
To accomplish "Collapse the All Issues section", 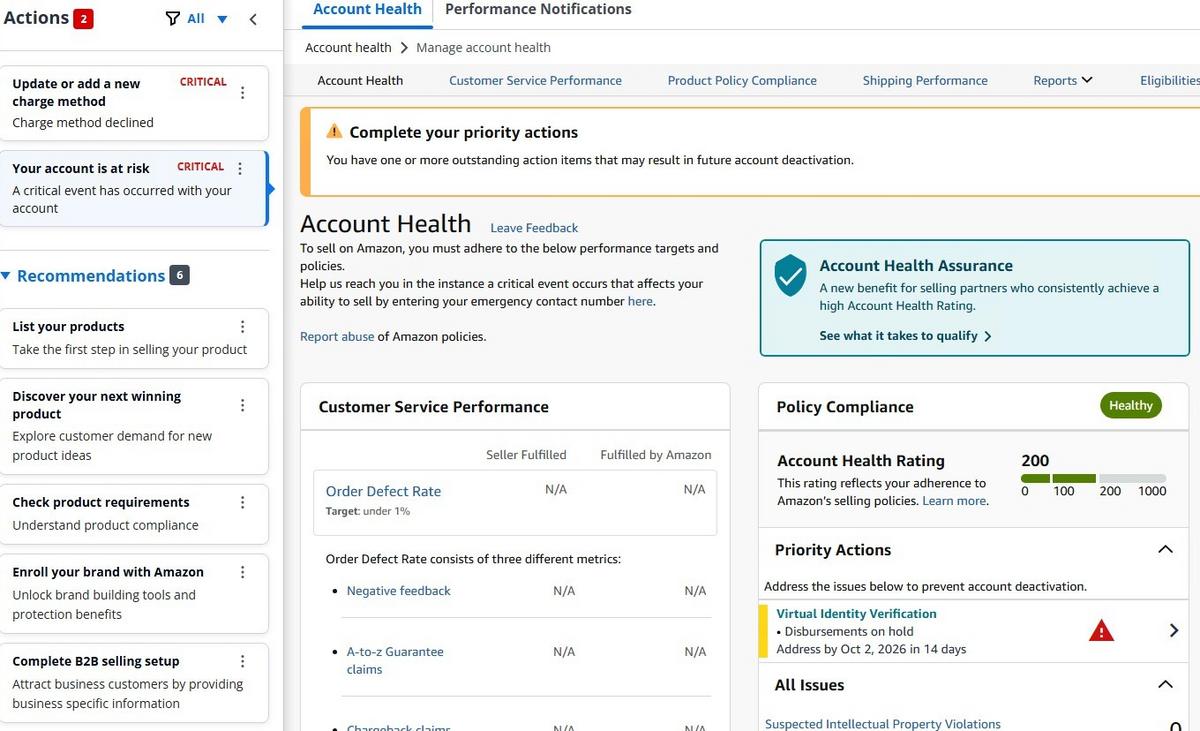I will coord(1165,685).
